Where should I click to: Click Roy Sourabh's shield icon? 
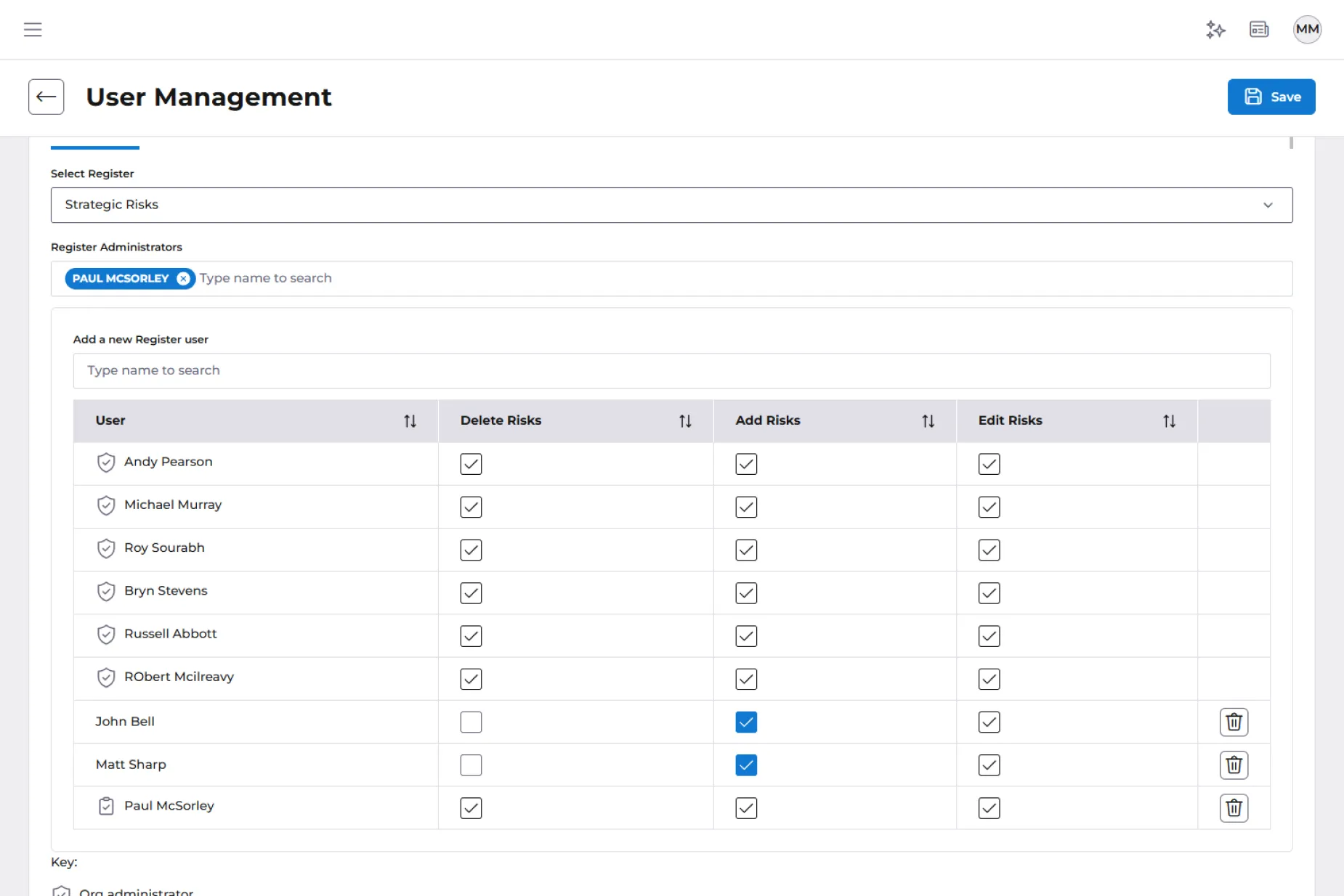(106, 548)
